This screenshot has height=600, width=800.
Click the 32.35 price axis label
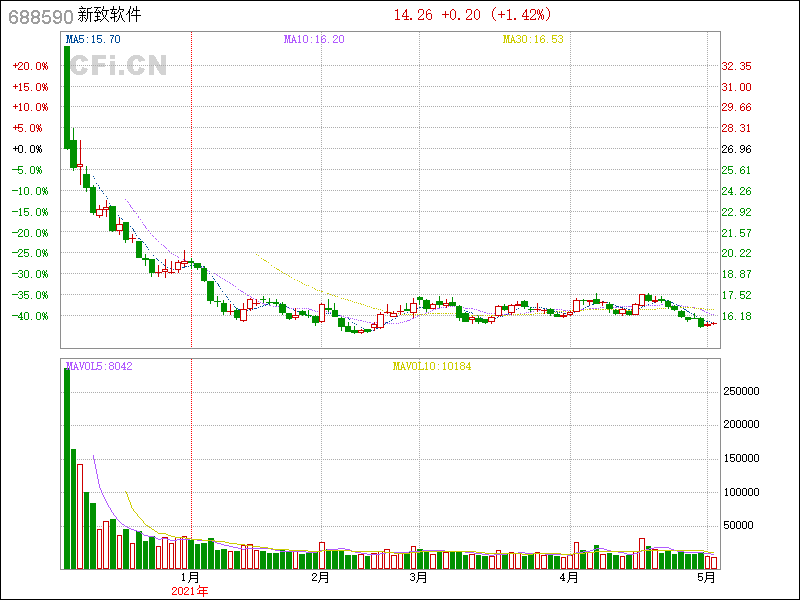736,66
